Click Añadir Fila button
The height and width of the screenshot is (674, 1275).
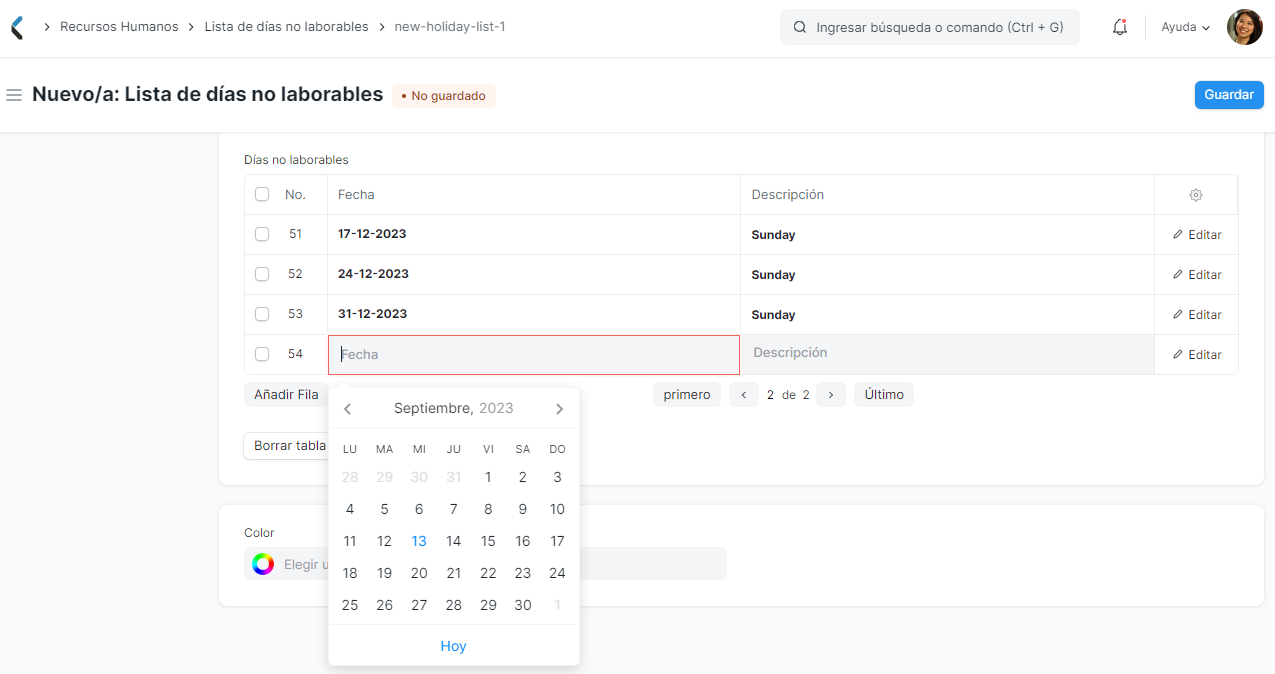pos(286,395)
